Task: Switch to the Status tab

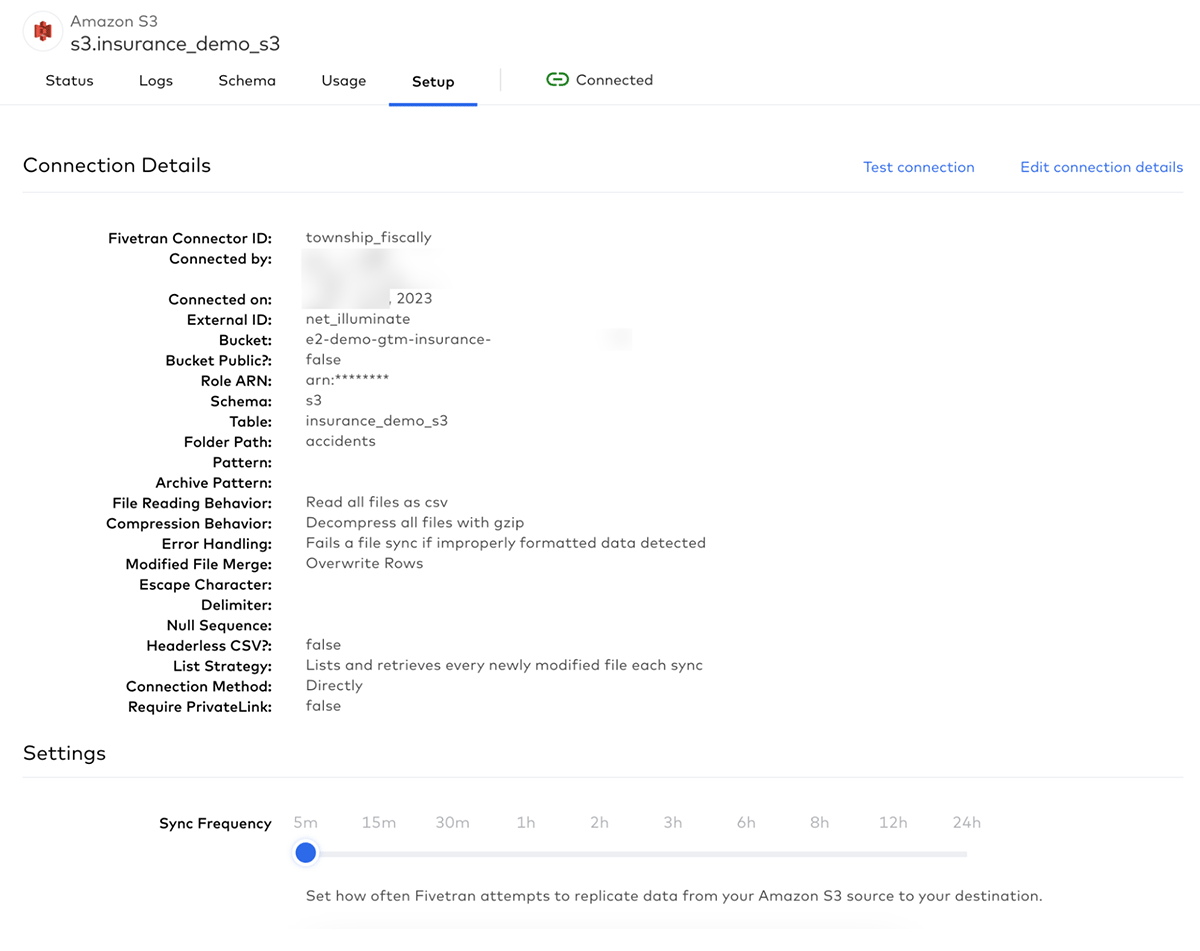Action: pyautogui.click(x=69, y=81)
